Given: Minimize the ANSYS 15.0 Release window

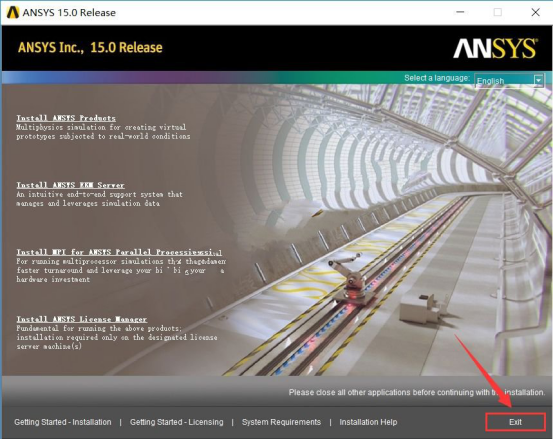Looking at the screenshot, I should tap(460, 12).
